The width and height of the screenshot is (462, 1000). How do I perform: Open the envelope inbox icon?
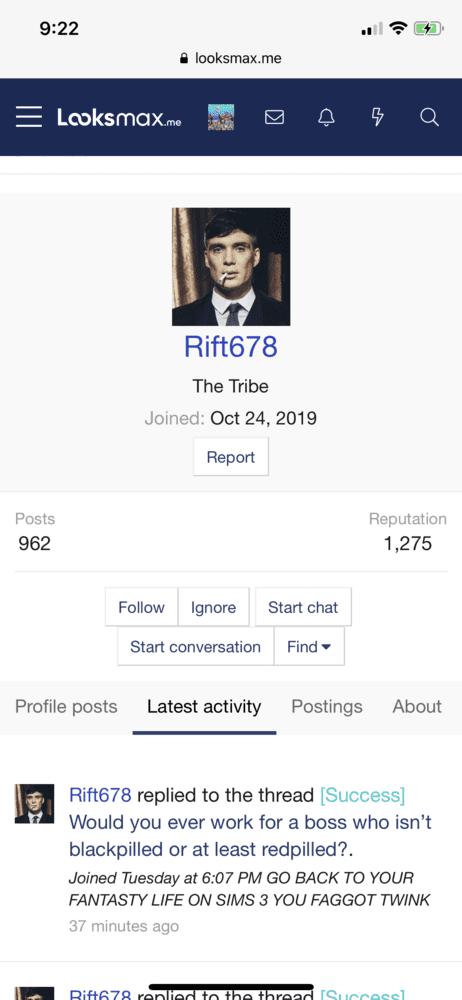pos(274,117)
